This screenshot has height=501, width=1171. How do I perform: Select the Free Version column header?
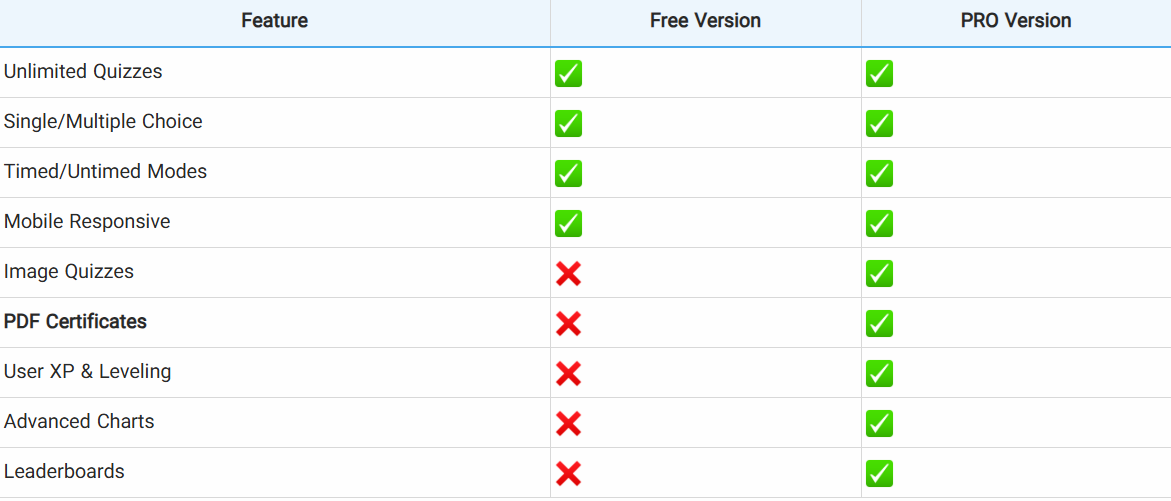coord(705,21)
